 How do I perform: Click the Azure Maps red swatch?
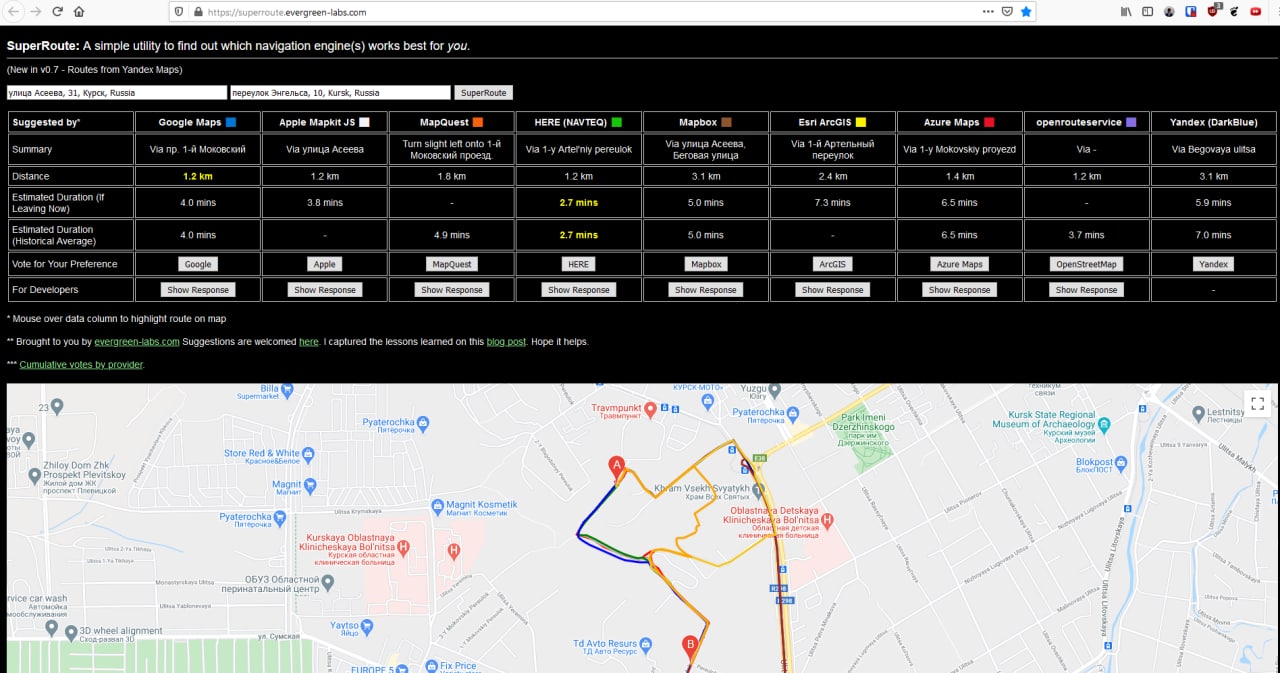tap(989, 122)
